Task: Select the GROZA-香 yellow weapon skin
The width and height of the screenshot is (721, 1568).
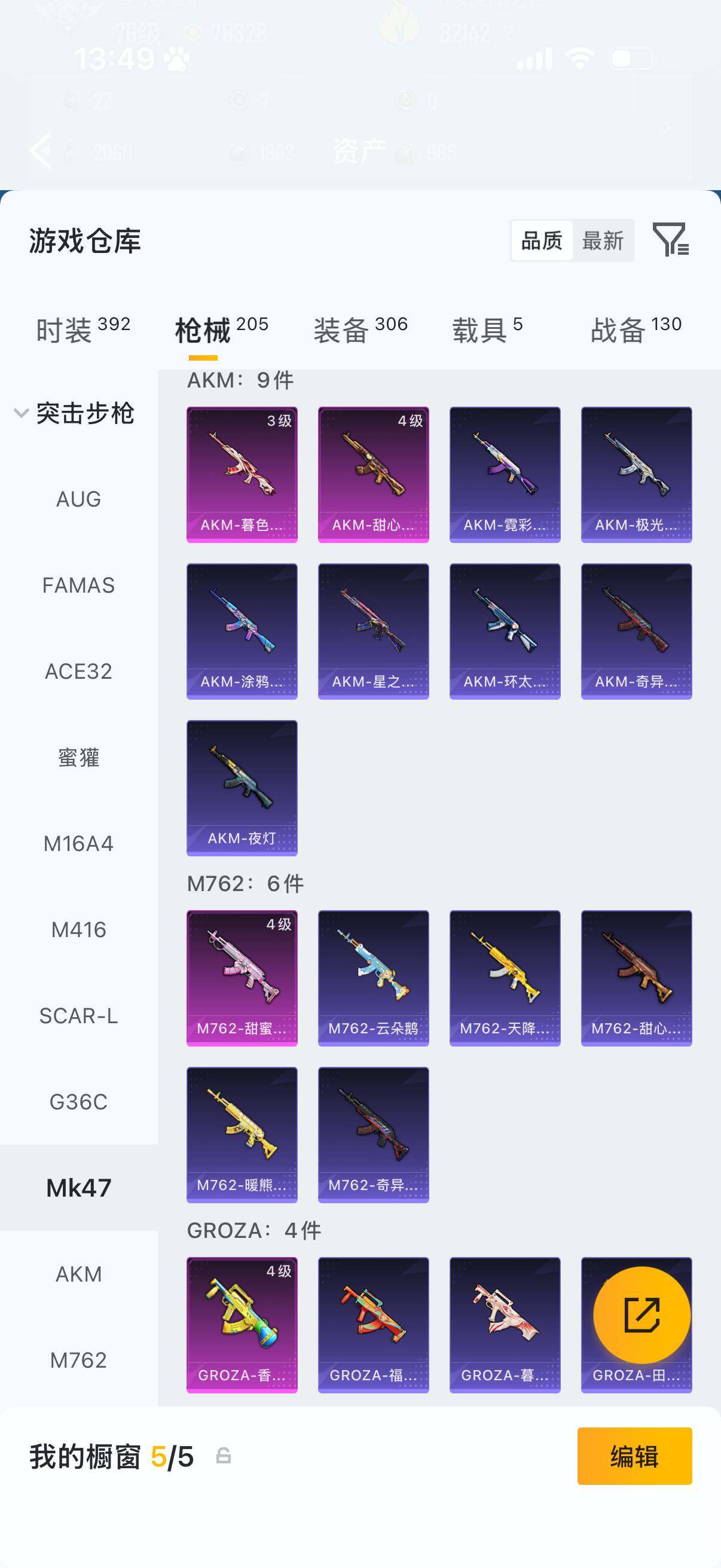Action: pyautogui.click(x=242, y=1325)
